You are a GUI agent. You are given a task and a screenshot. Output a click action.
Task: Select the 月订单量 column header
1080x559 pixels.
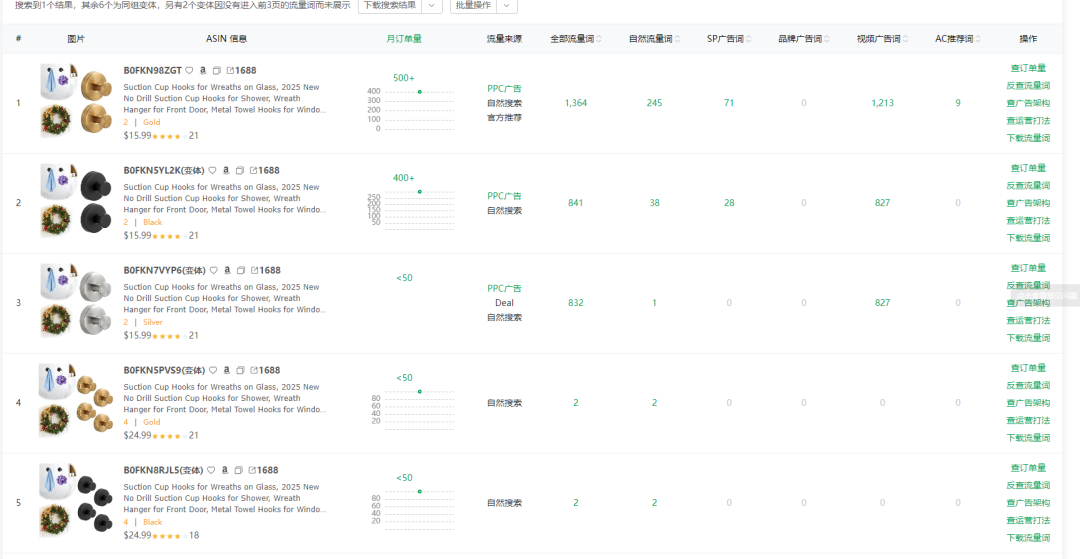(404, 39)
